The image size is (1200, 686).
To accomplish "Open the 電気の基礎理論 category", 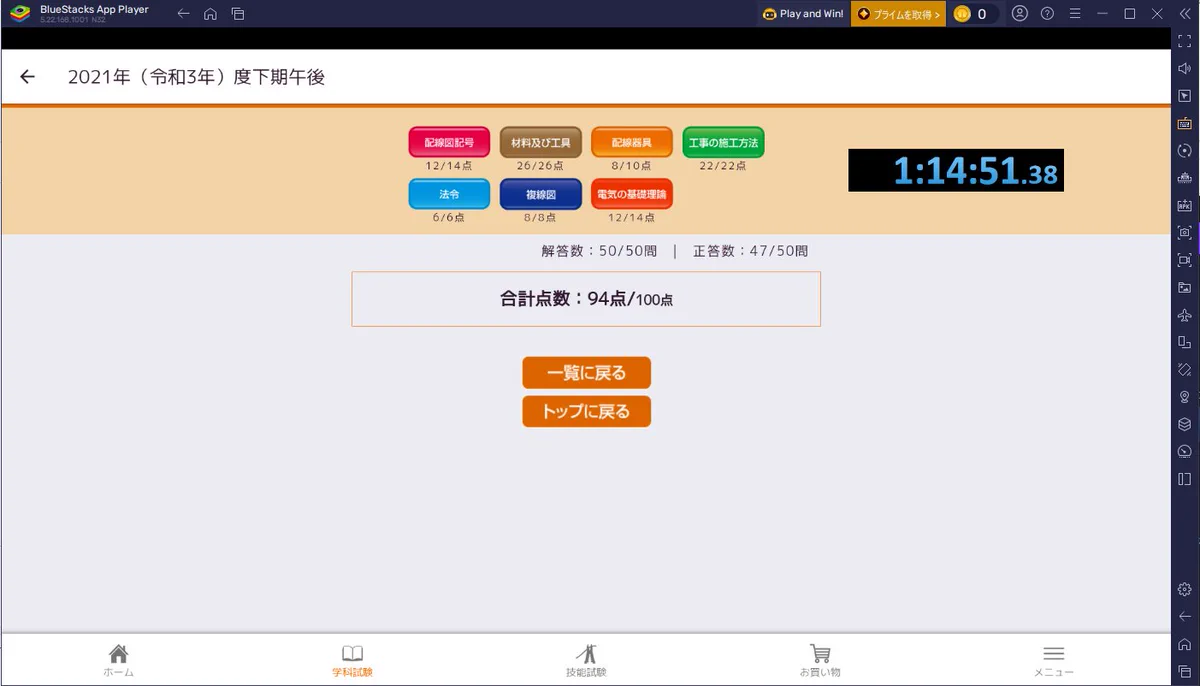I will (632, 194).
